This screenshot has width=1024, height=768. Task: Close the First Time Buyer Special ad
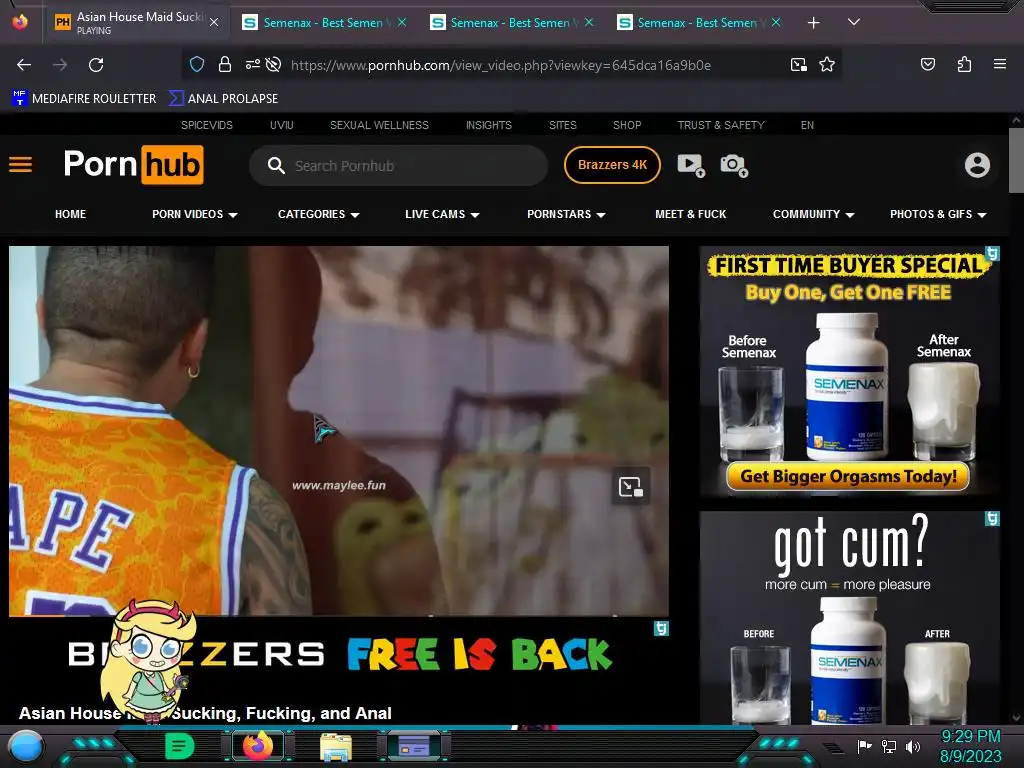click(992, 253)
